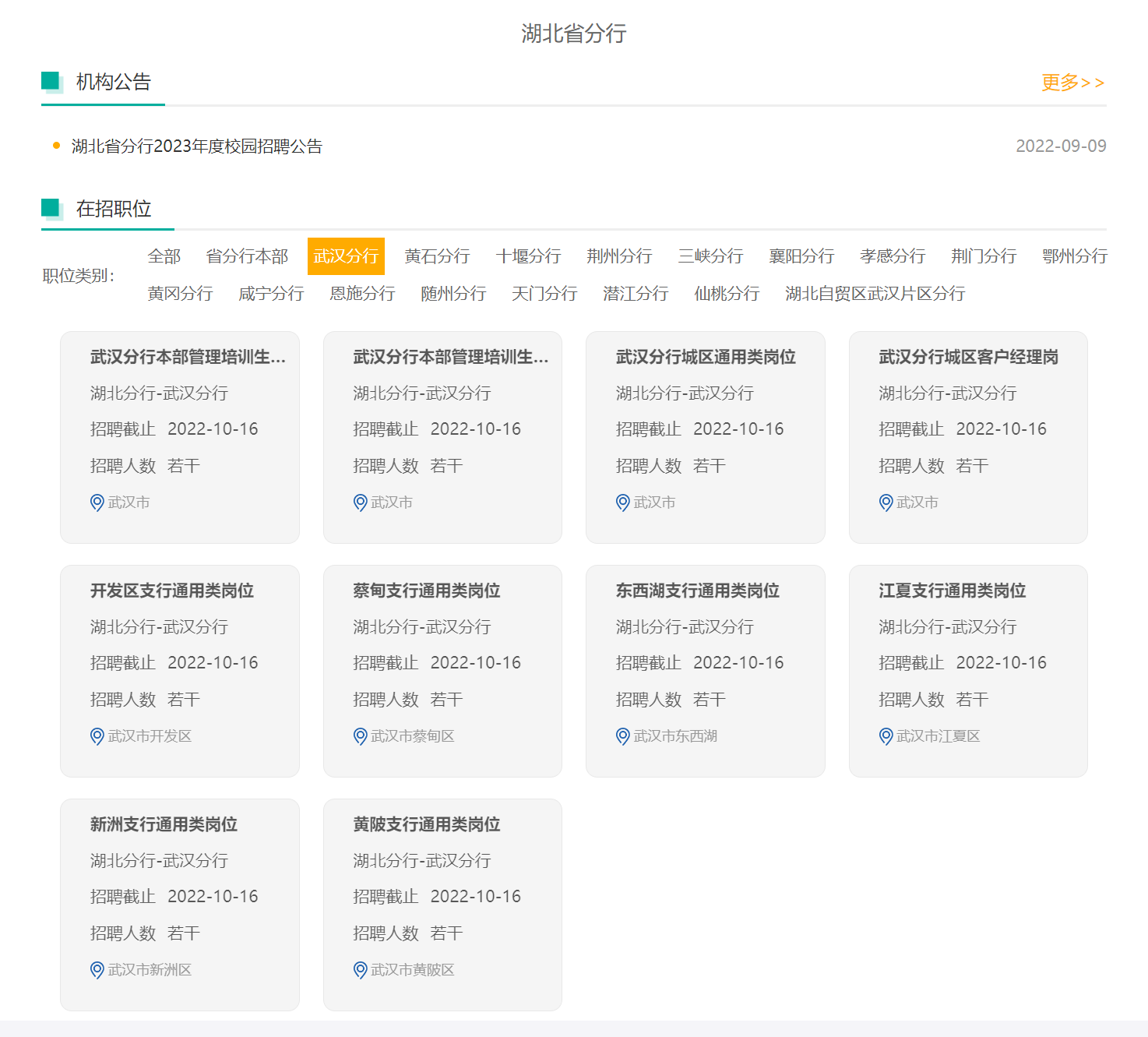Filter by 湖北自贸区武汉片区分行
This screenshot has height=1037, width=1148.
click(875, 294)
